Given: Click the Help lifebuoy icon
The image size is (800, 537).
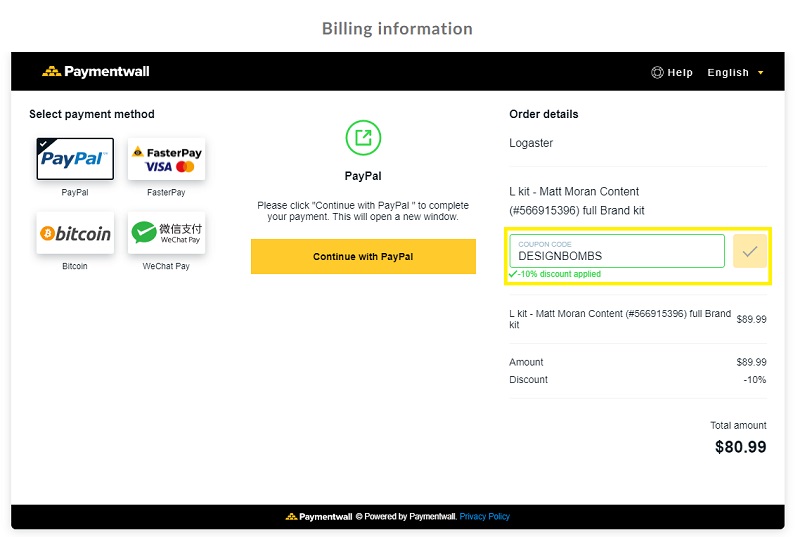Looking at the screenshot, I should point(657,72).
